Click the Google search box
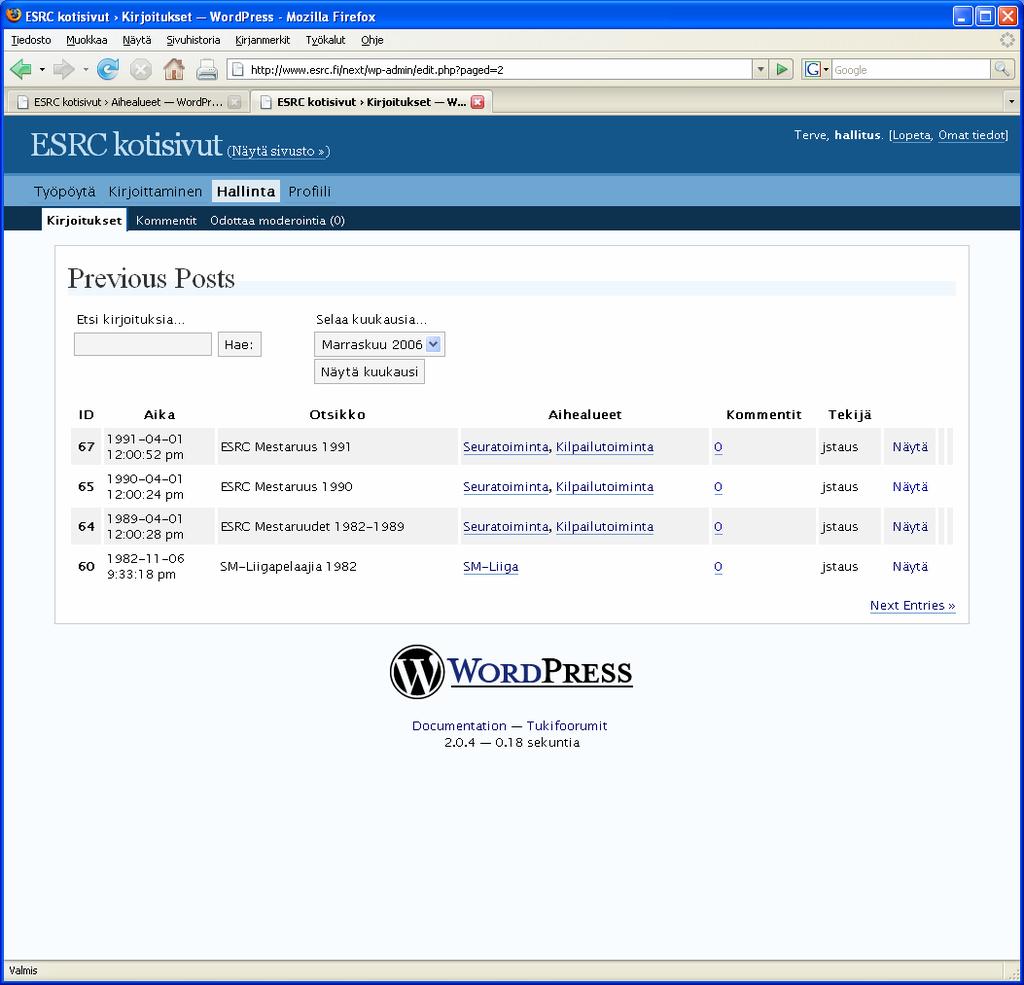Screen dimensions: 1024x985 click(910, 69)
